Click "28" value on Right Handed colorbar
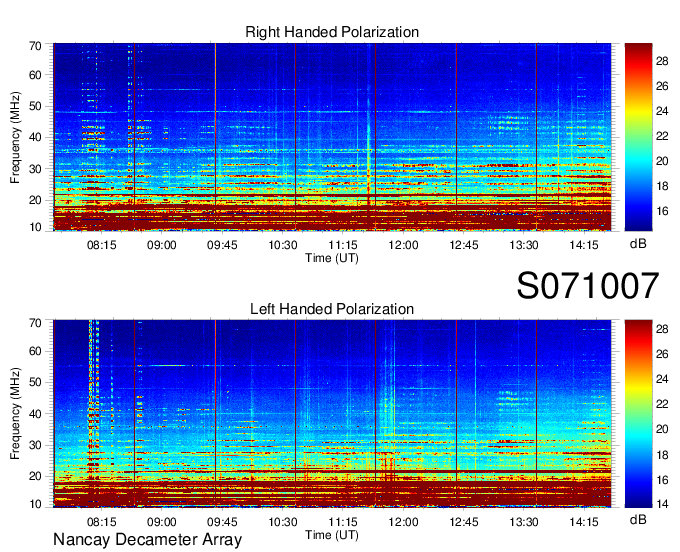 [662, 61]
